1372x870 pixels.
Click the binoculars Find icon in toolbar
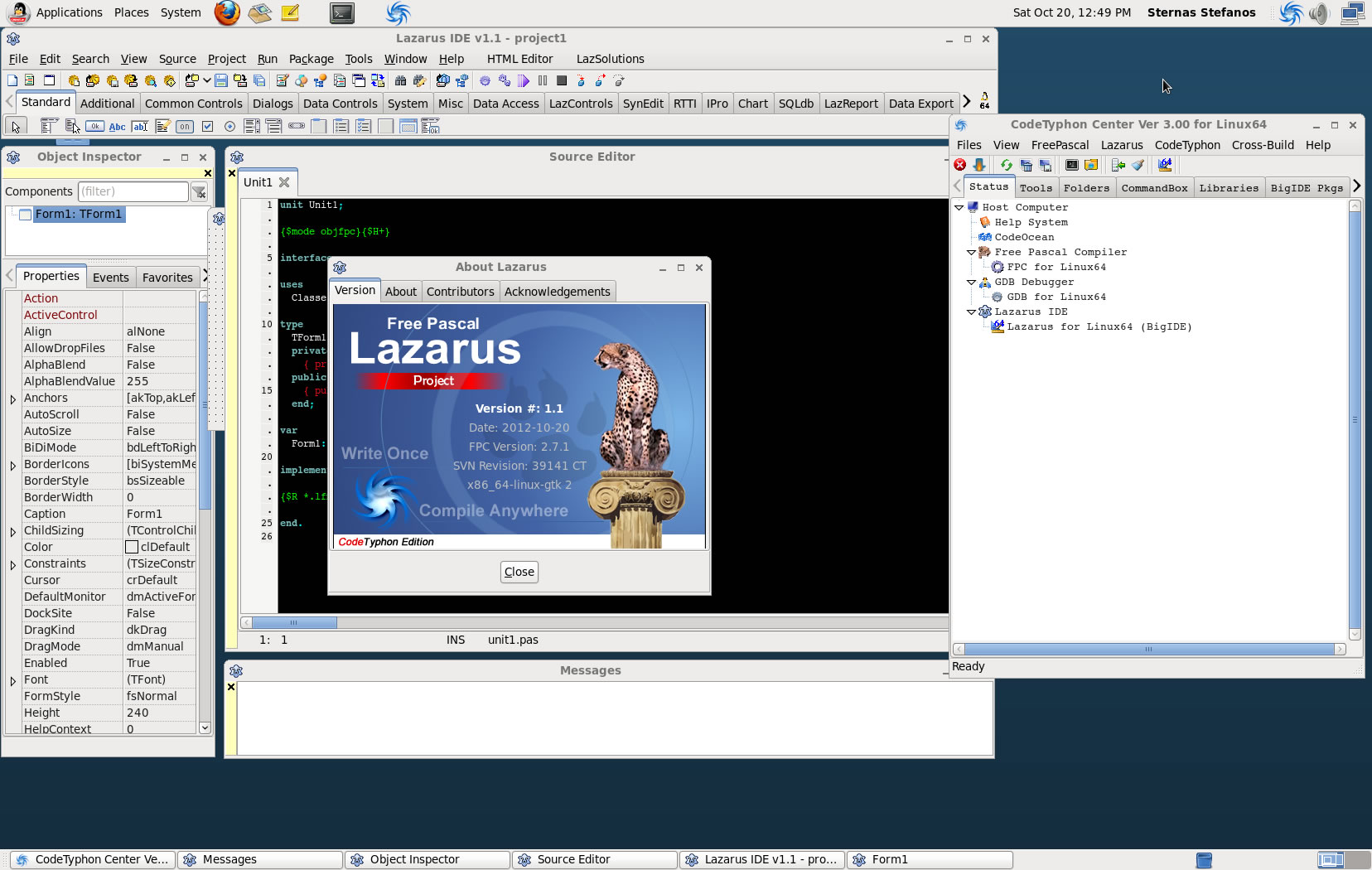[x=400, y=80]
